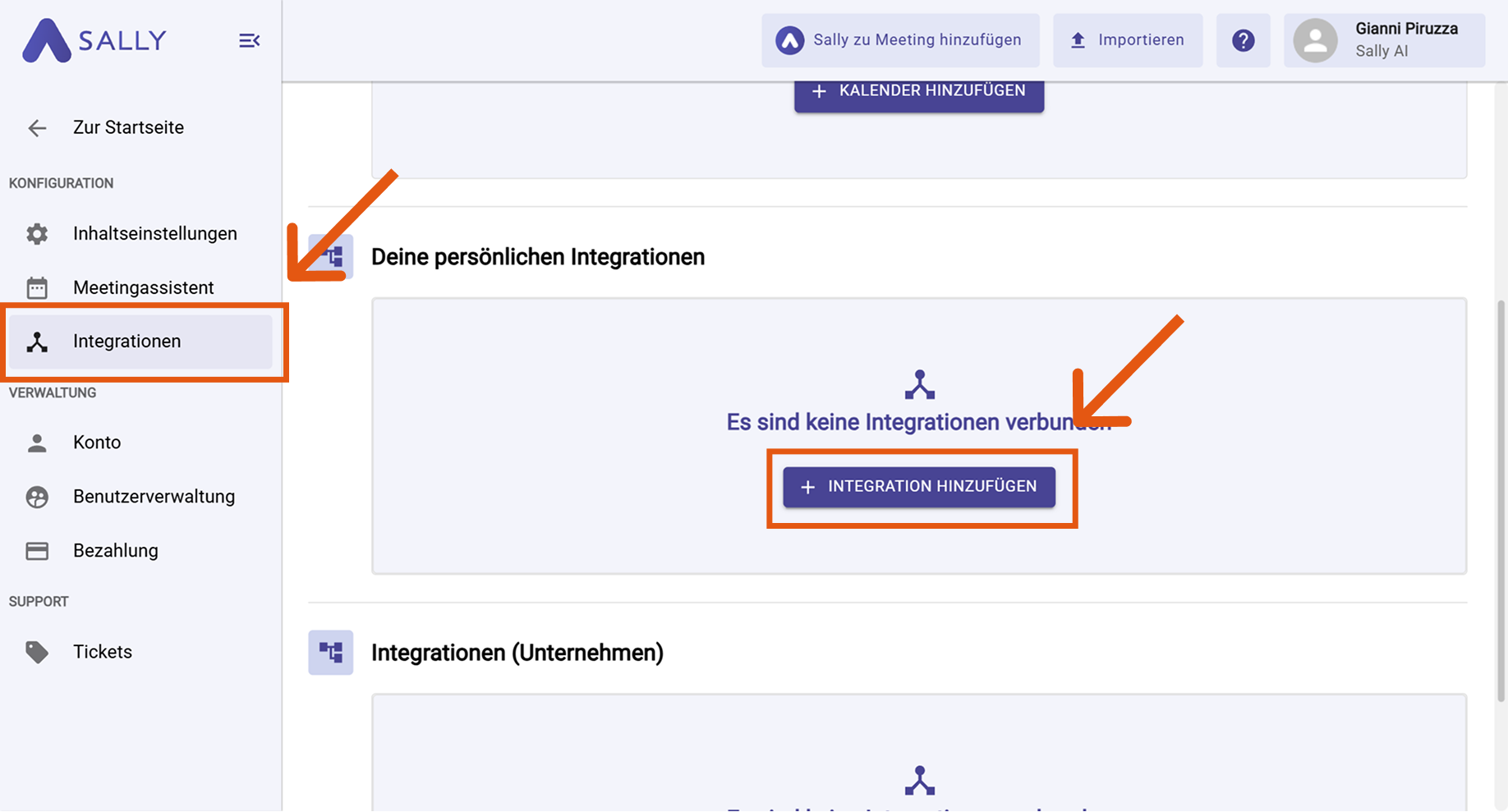This screenshot has height=812, width=1508.
Task: Click the Integration hinzufügen button
Action: pos(918,487)
